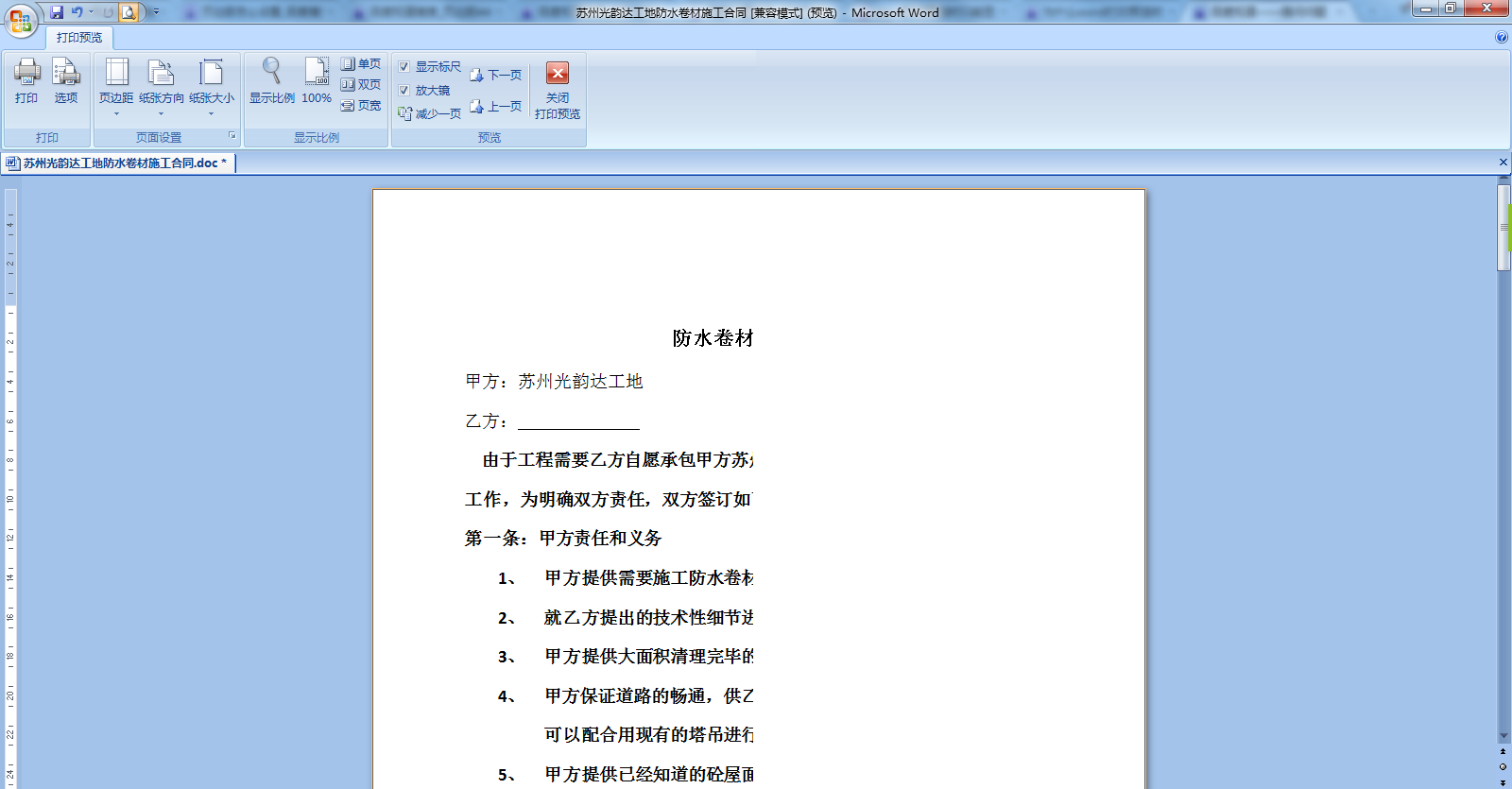Open Microsoft Office Word help icon
This screenshot has width=1512, height=789.
pos(1502,38)
